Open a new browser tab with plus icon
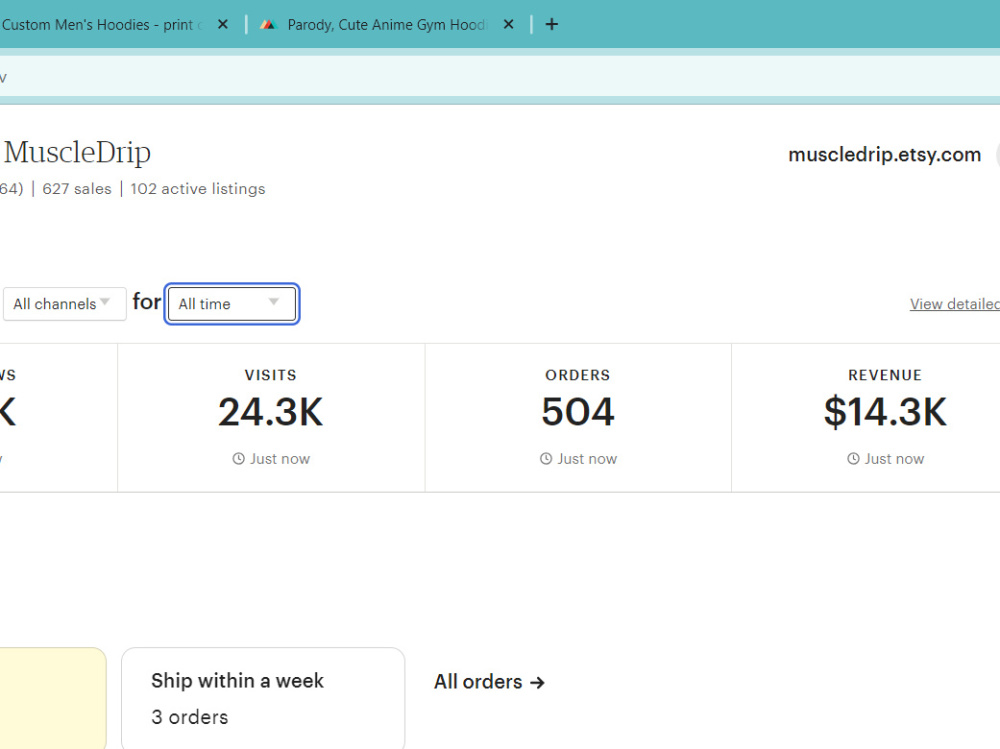This screenshot has height=749, width=1000. 552,24
